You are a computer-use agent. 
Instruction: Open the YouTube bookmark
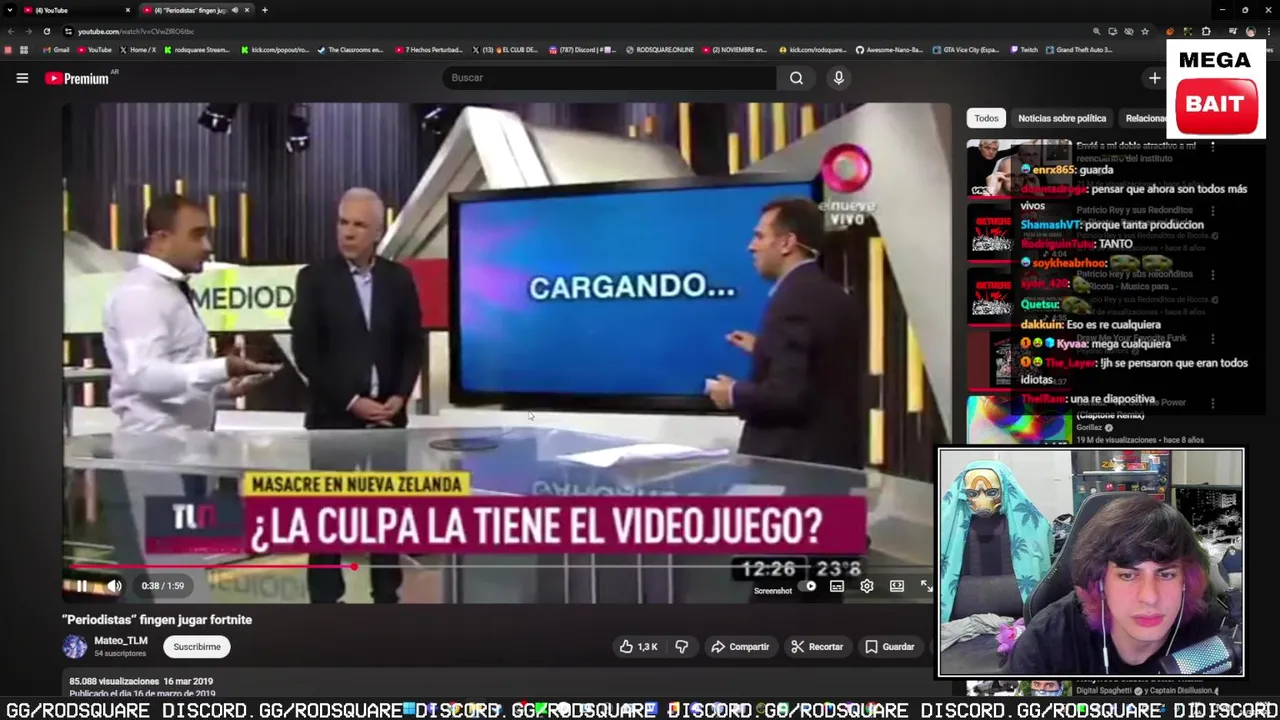(x=95, y=50)
